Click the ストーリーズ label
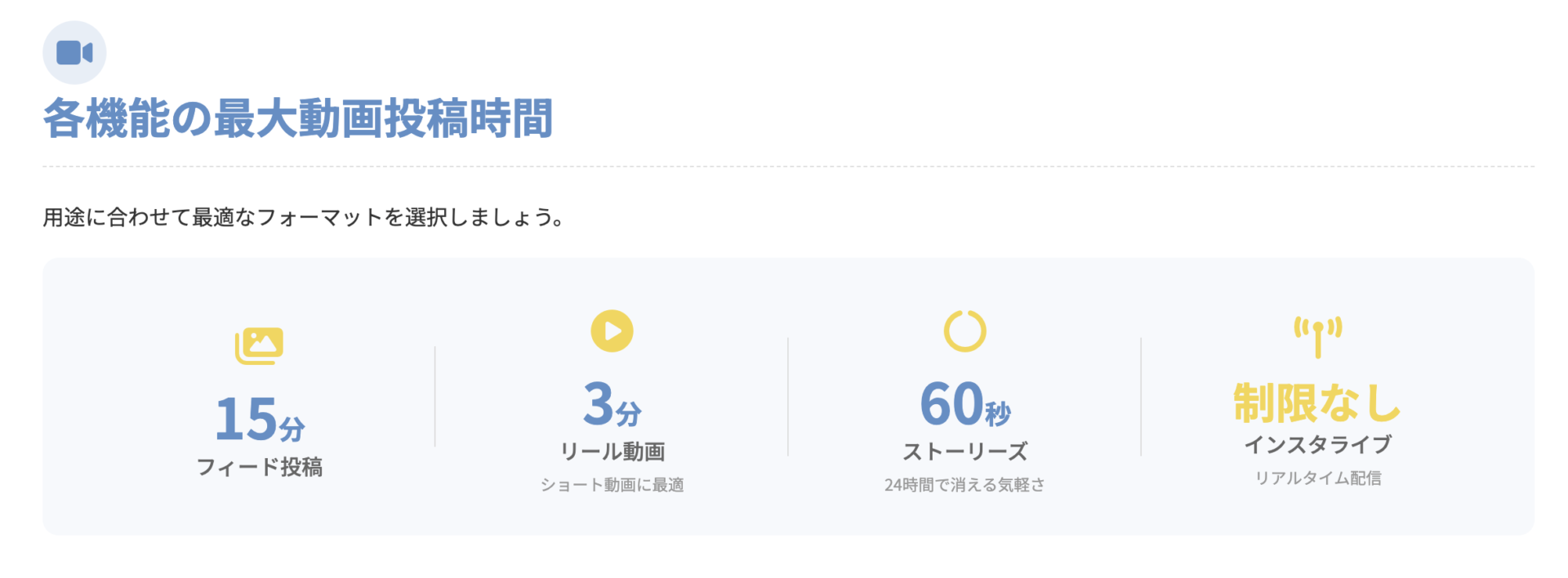 964,451
